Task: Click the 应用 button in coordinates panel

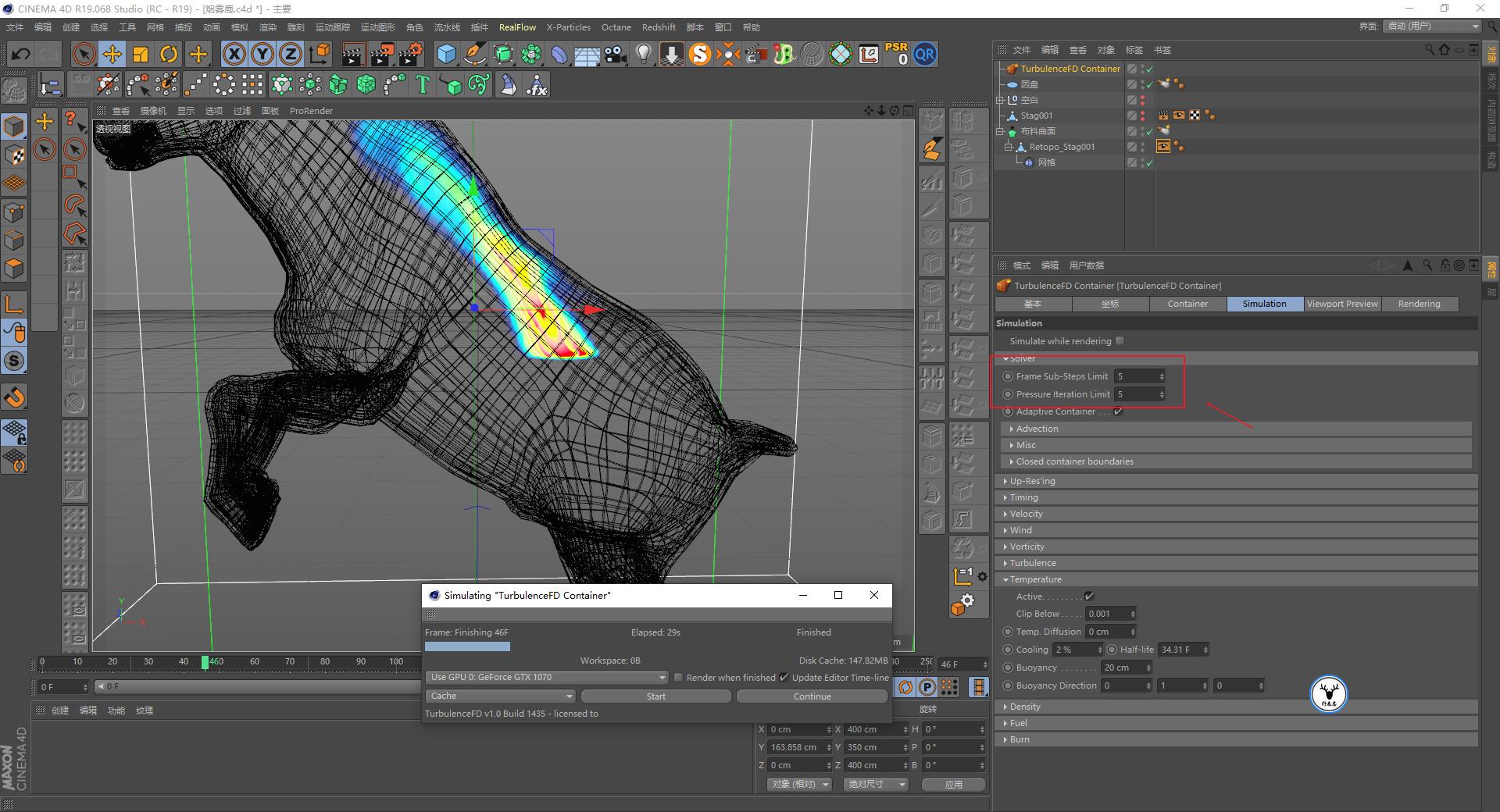Action: coord(953,784)
